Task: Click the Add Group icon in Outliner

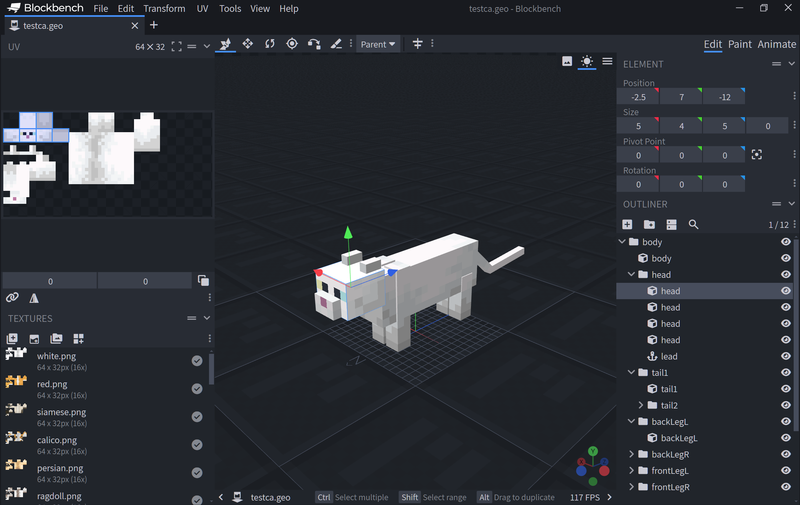Action: pos(649,224)
